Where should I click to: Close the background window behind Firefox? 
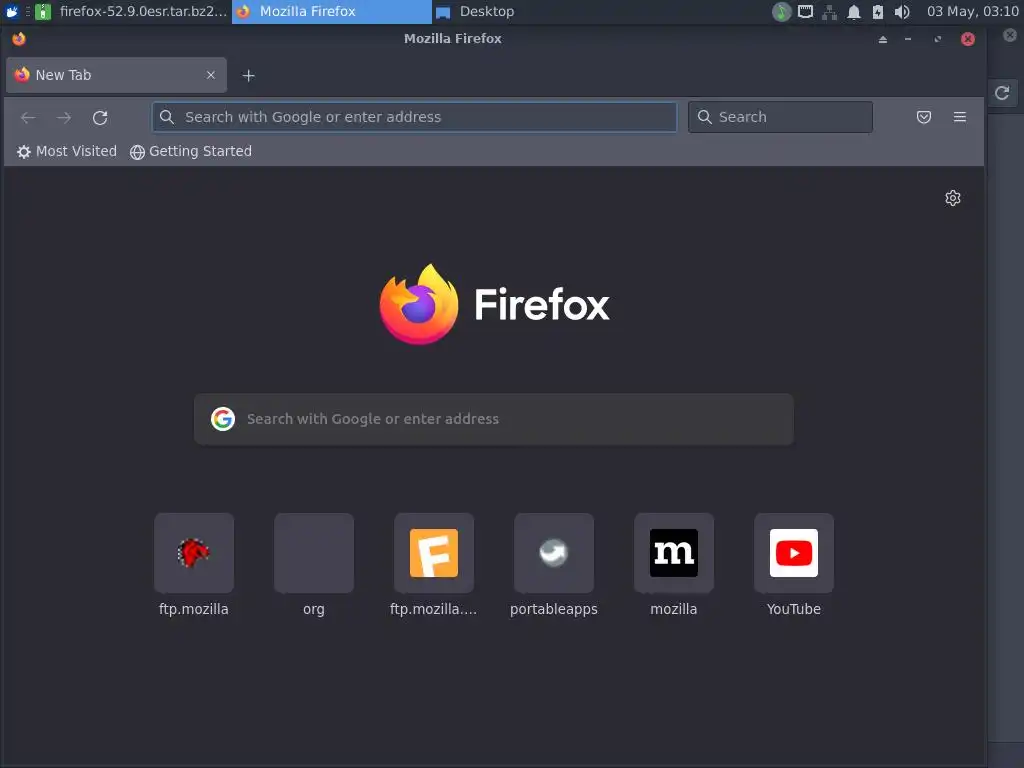pos(1010,35)
